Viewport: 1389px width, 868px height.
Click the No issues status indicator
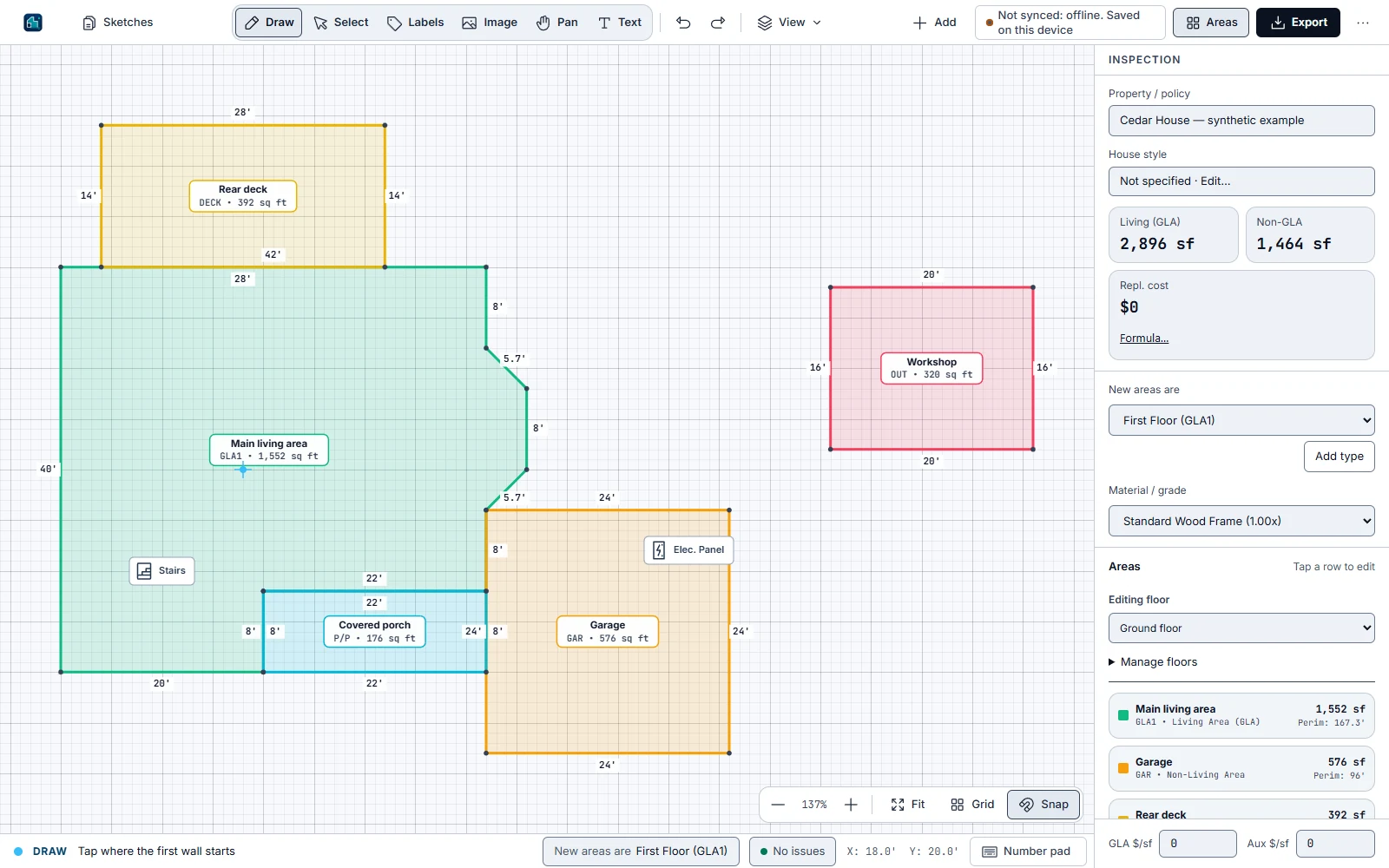point(793,852)
